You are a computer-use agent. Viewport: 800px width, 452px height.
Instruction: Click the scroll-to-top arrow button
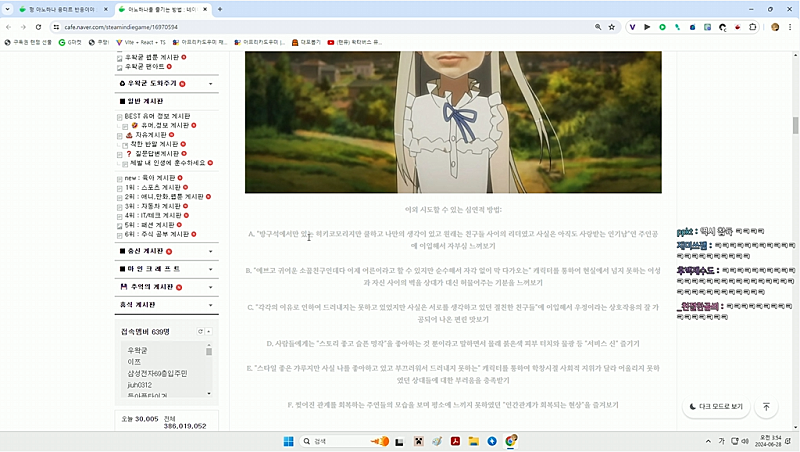point(766,407)
